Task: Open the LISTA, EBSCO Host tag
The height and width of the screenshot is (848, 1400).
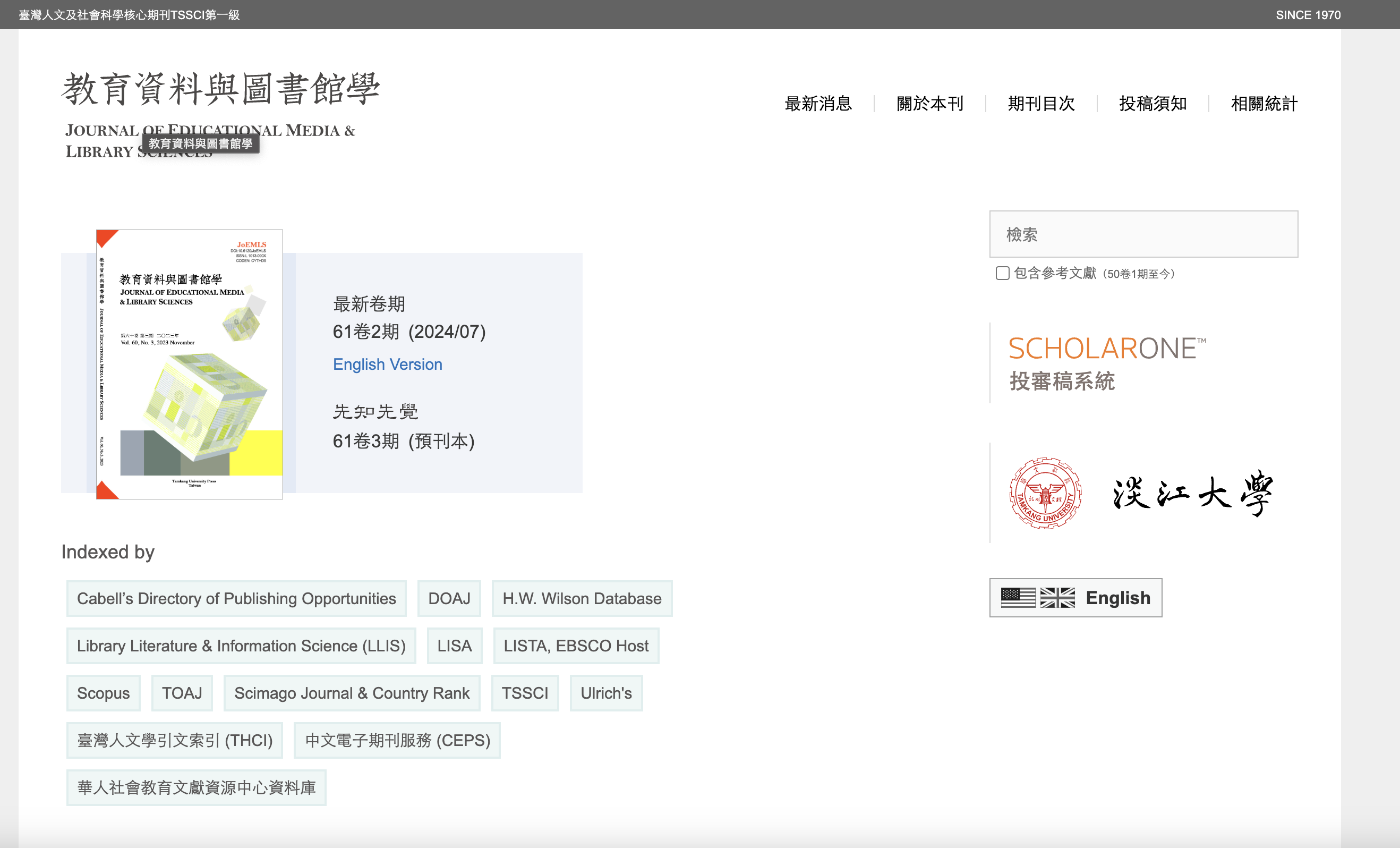Action: pyautogui.click(x=576, y=646)
